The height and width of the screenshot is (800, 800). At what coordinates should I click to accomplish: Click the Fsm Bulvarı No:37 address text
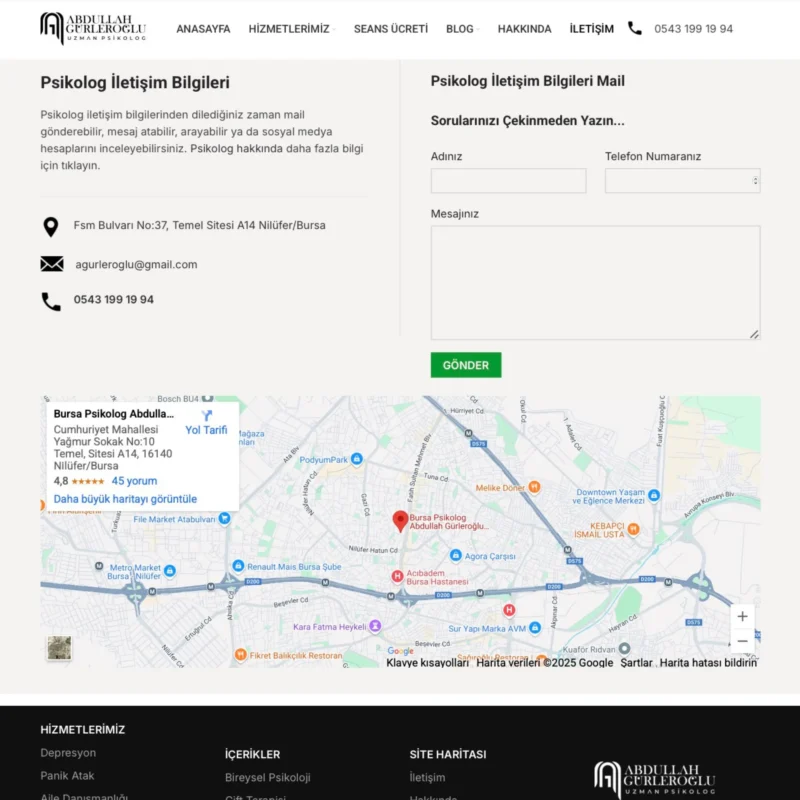[x=199, y=225]
